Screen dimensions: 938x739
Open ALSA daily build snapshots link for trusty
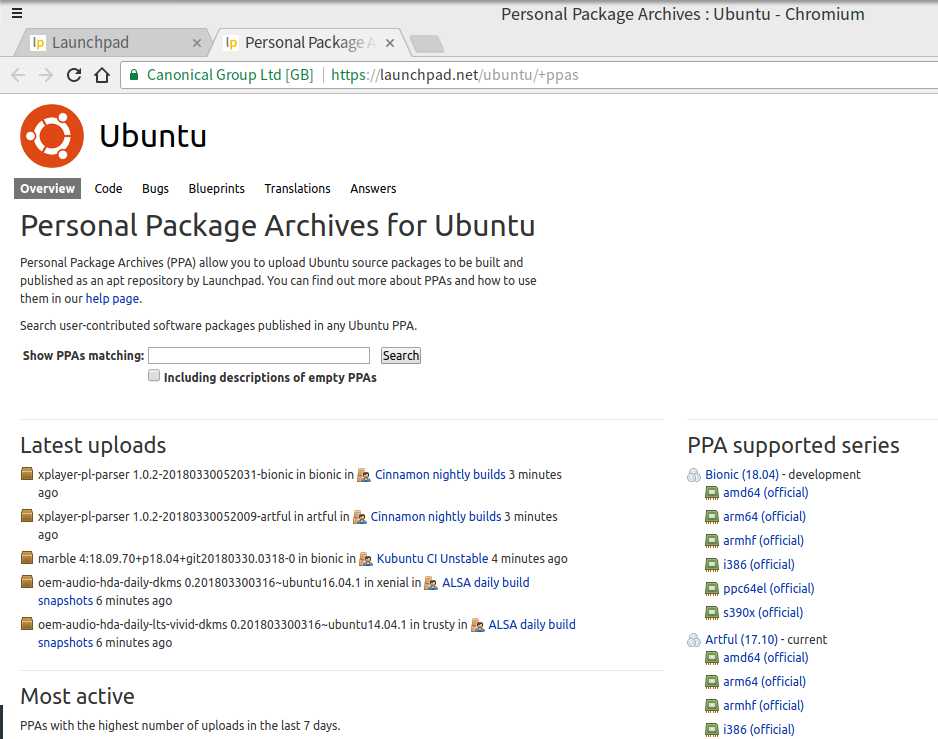532,624
